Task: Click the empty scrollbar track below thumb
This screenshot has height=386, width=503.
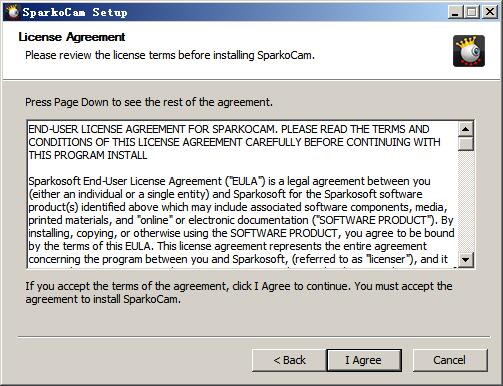Action: pos(466,201)
